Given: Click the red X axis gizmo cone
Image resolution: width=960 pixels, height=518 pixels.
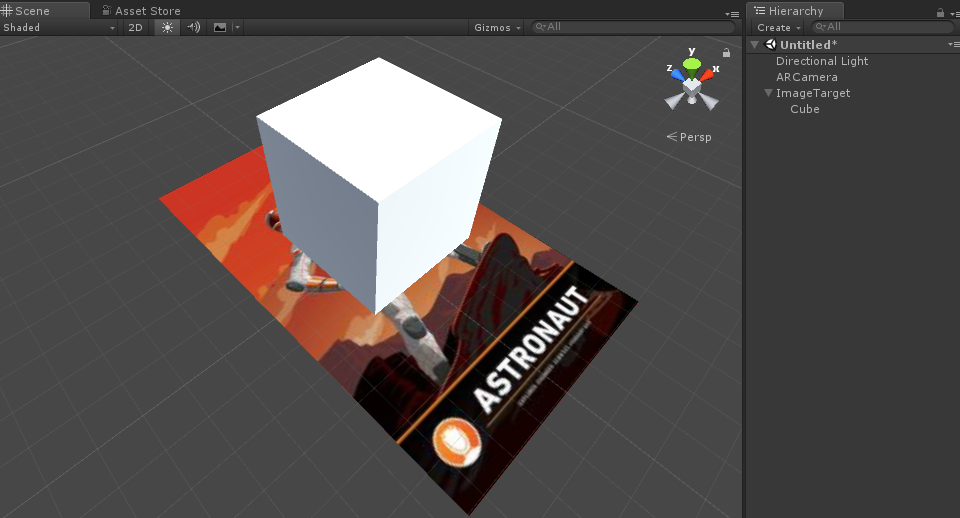Looking at the screenshot, I should pos(707,75).
